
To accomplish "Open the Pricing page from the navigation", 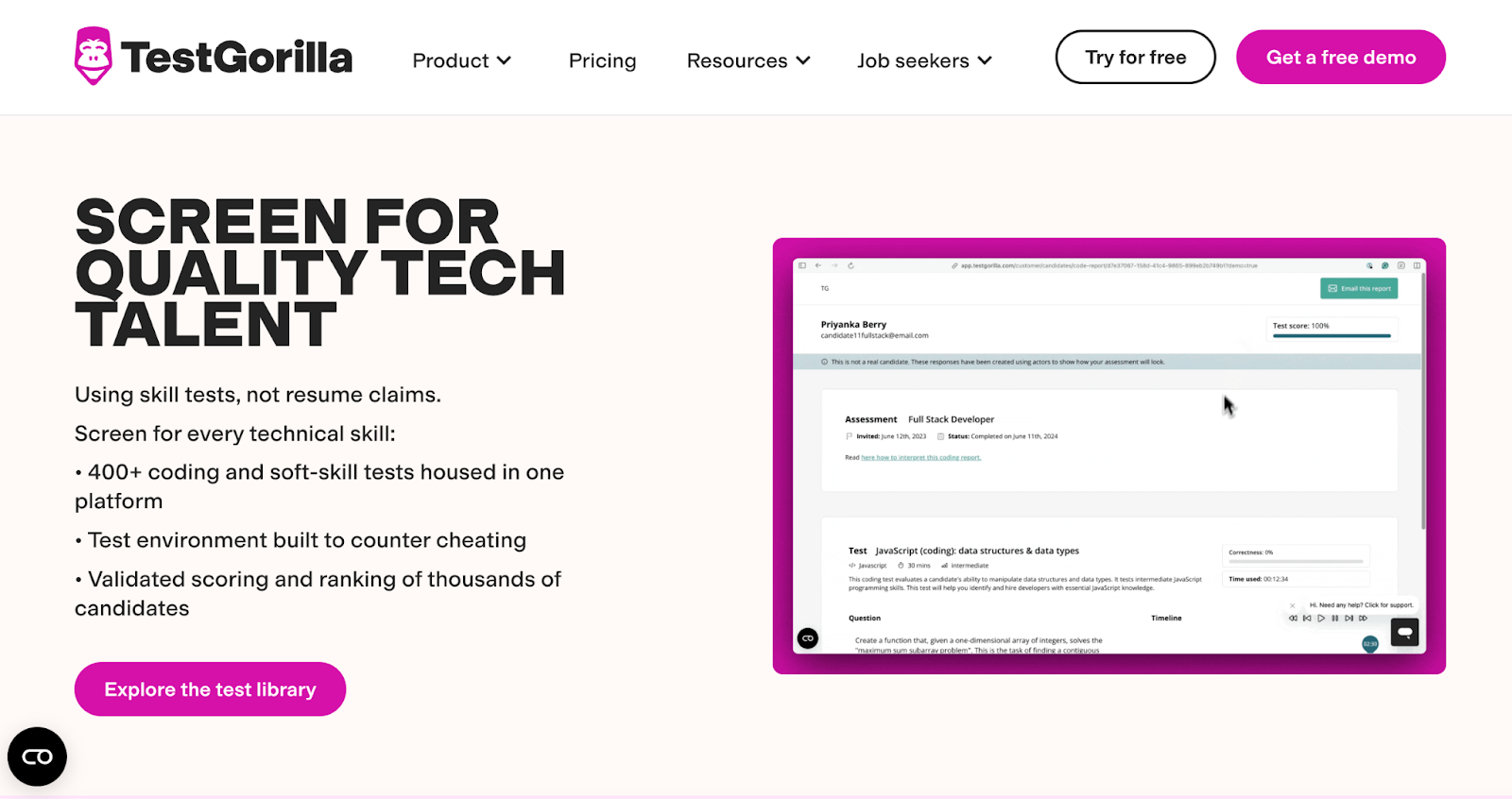I will click(x=602, y=59).
